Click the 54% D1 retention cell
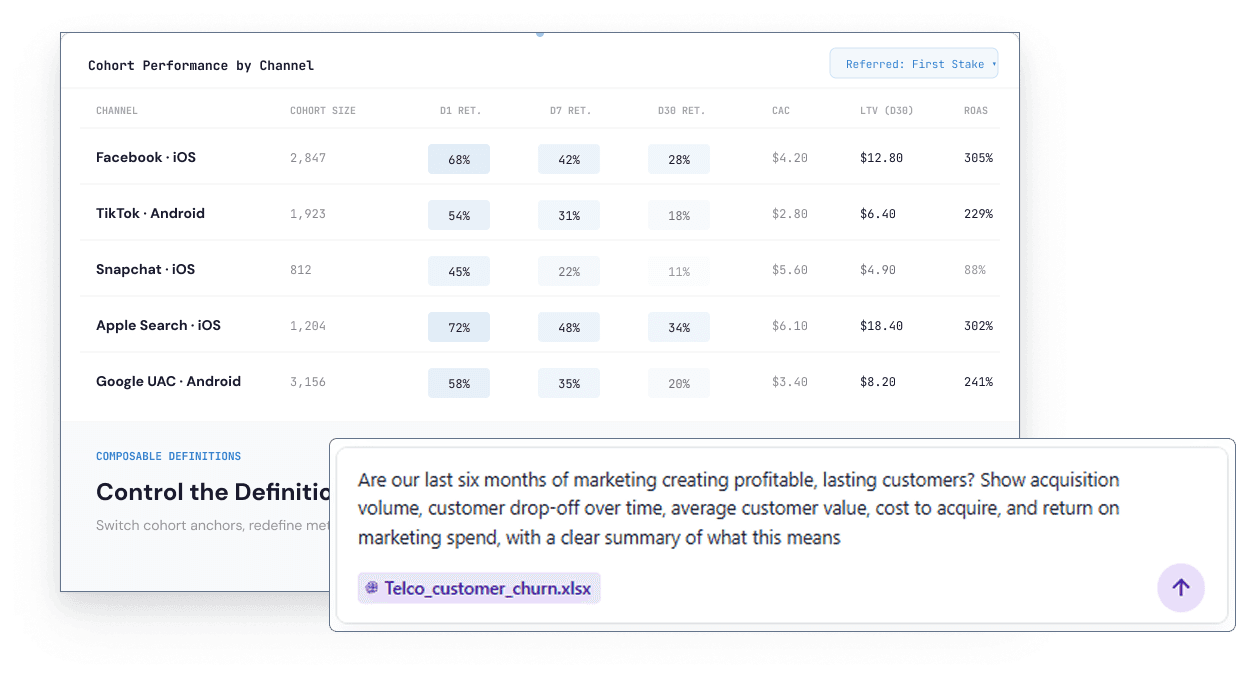Screen dimensions: 1236x680 (x=459, y=215)
